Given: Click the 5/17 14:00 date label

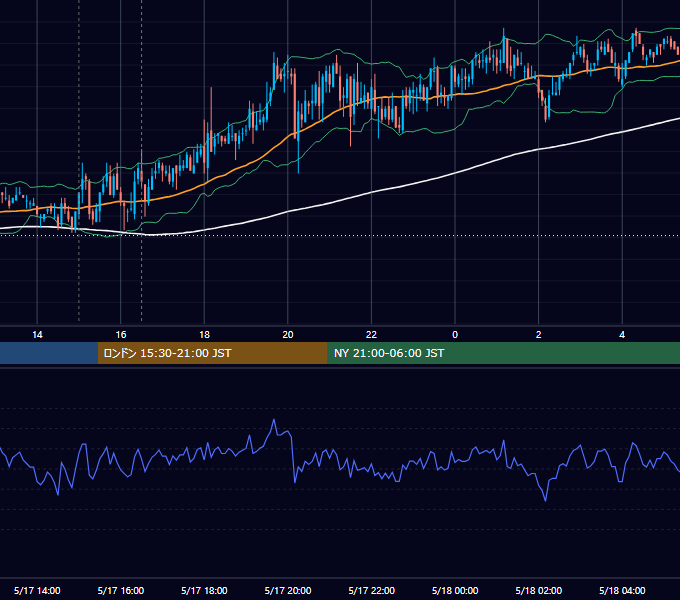Looking at the screenshot, I should (x=37, y=590).
